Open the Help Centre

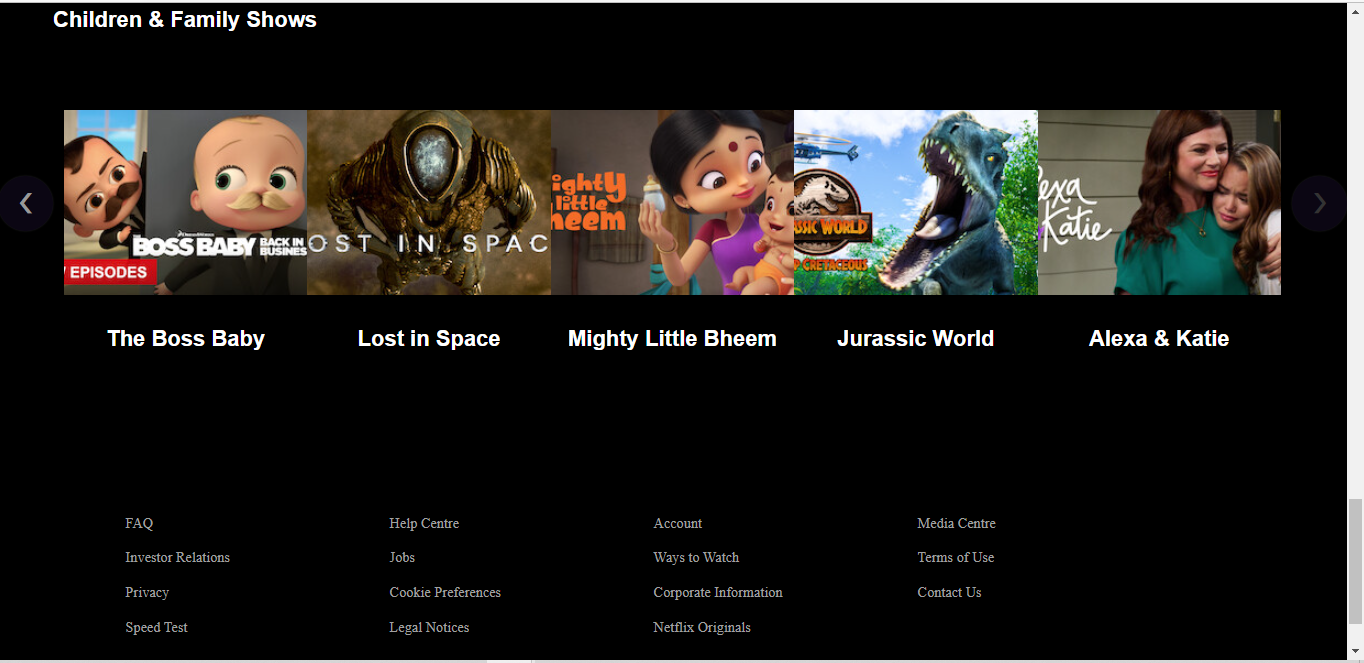(x=424, y=523)
